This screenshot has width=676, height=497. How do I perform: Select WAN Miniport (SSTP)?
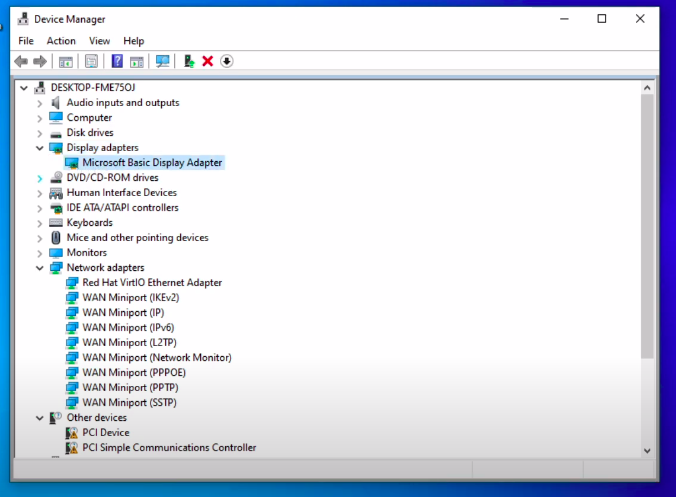129,402
